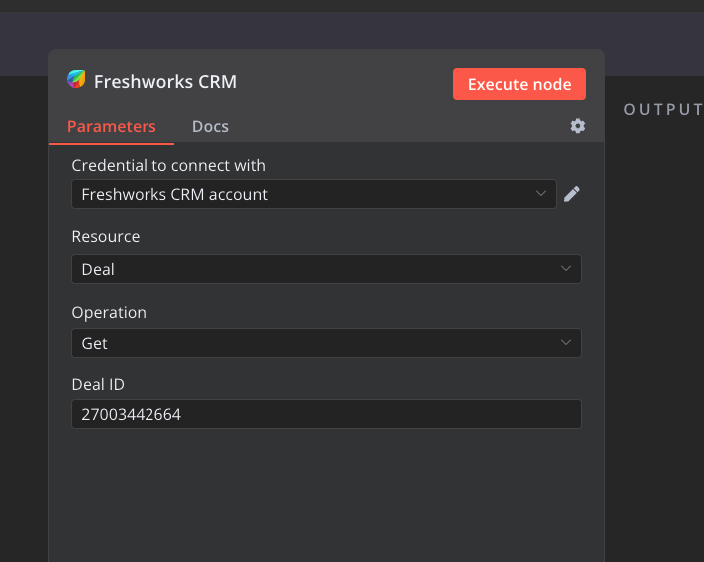Click the Freshworks CRM node title text
704x562 pixels.
pos(165,82)
